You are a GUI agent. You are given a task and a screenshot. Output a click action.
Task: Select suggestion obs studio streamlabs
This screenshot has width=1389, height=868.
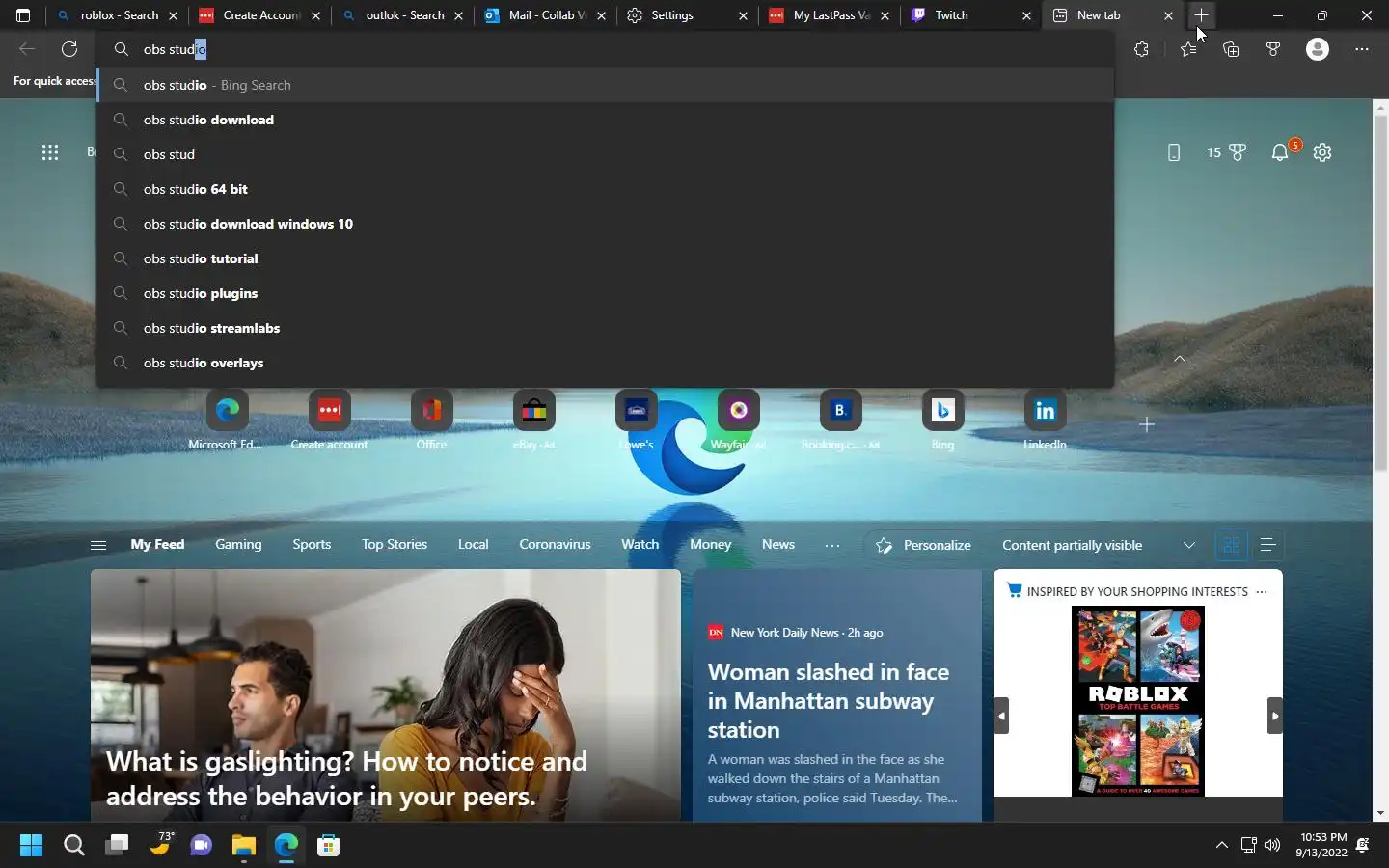coord(606,328)
